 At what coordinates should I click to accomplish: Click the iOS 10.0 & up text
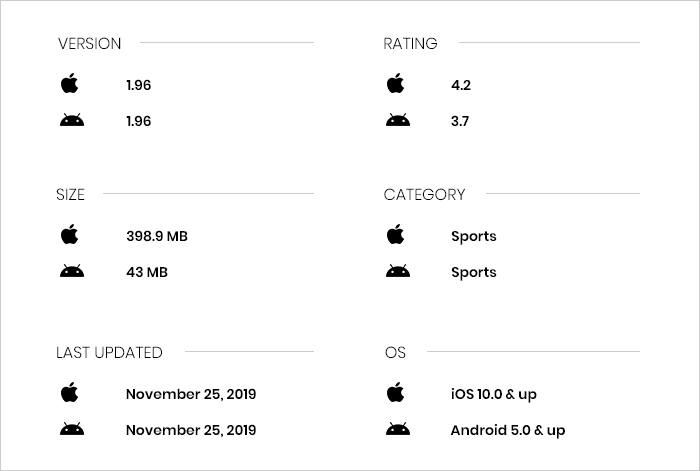click(x=494, y=394)
